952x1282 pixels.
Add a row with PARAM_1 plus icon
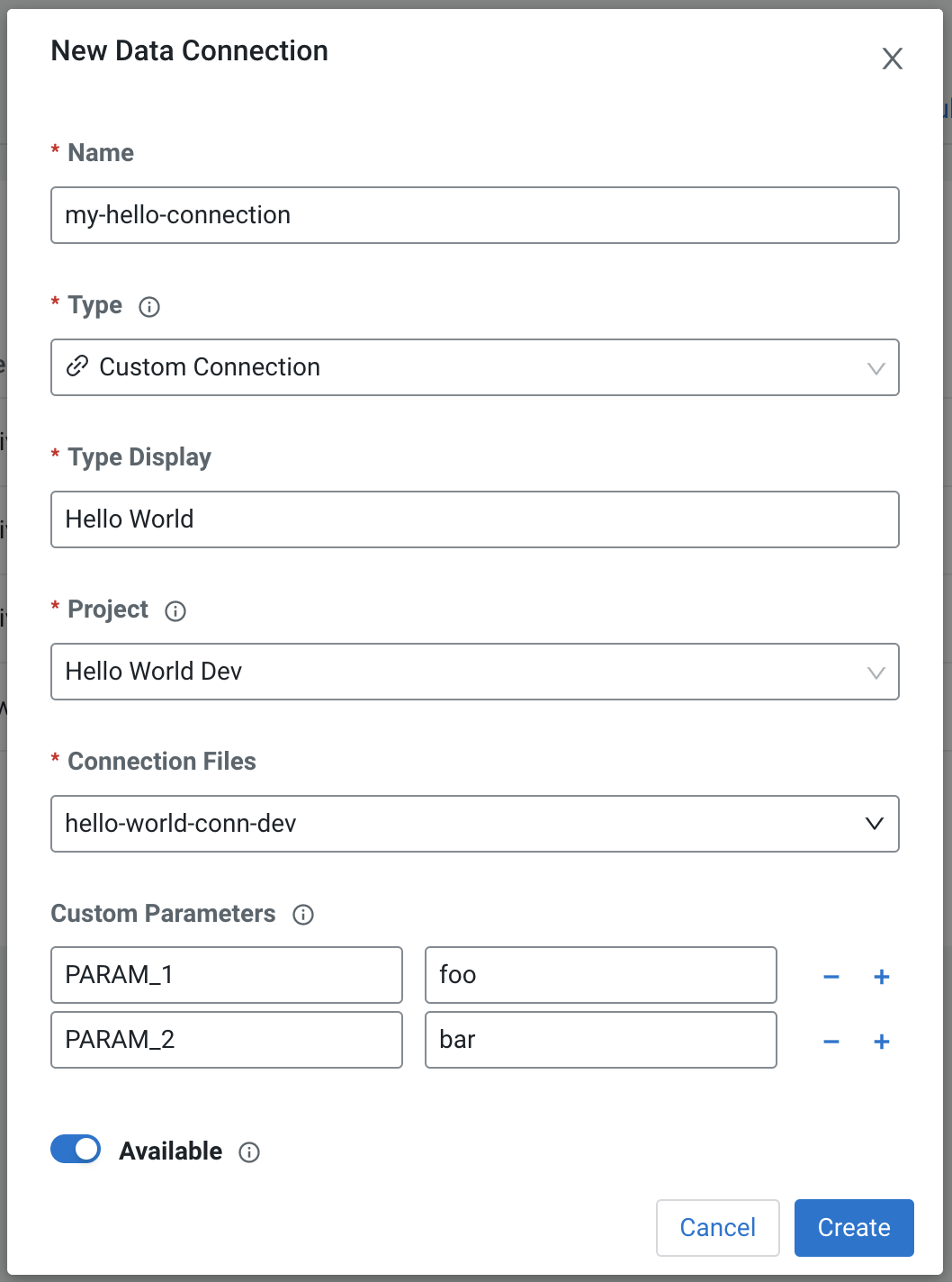point(882,977)
